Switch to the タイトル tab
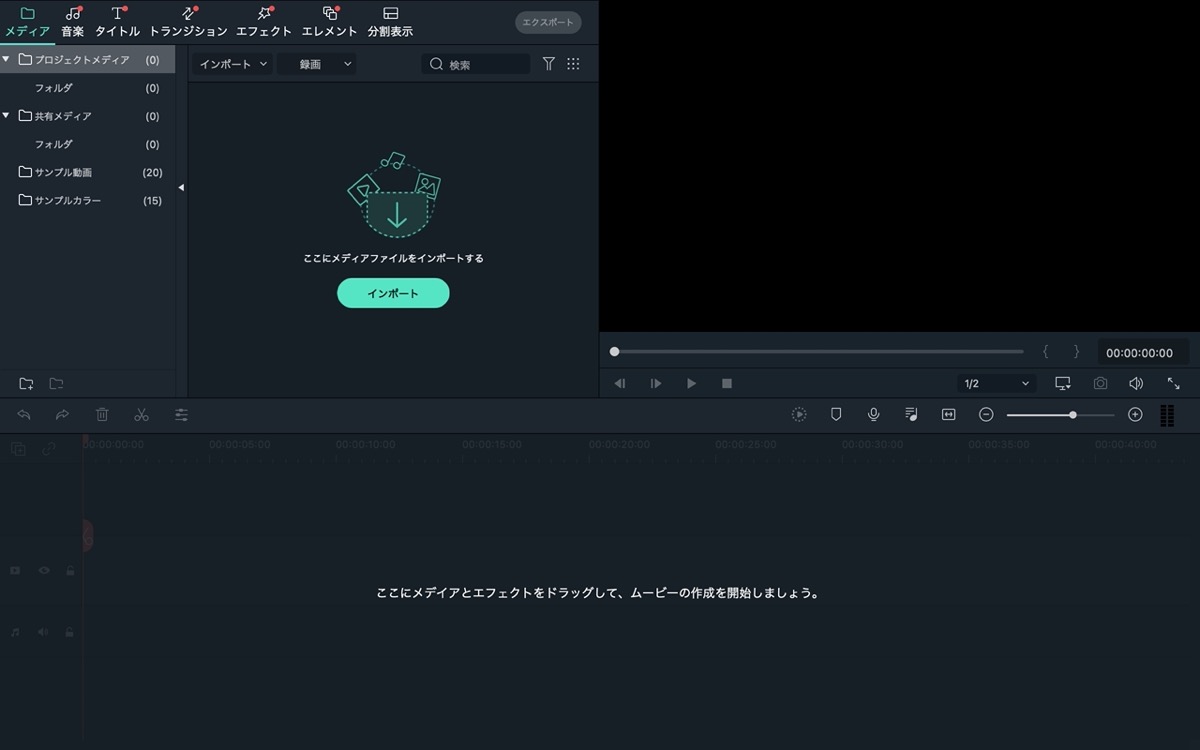The image size is (1200, 750). click(x=118, y=22)
